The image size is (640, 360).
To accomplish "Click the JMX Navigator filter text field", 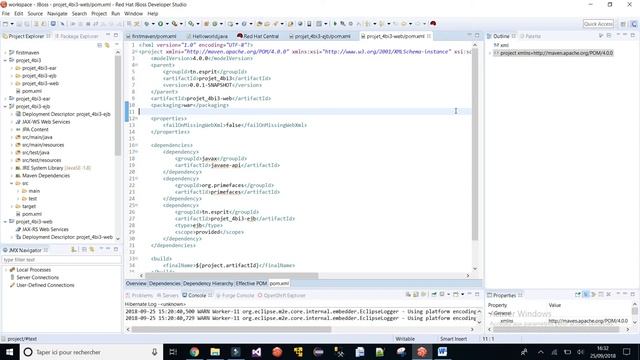I will coord(62,260).
